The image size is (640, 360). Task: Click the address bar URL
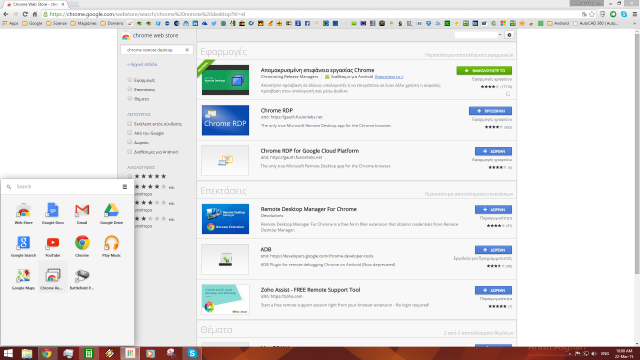pyautogui.click(x=147, y=14)
